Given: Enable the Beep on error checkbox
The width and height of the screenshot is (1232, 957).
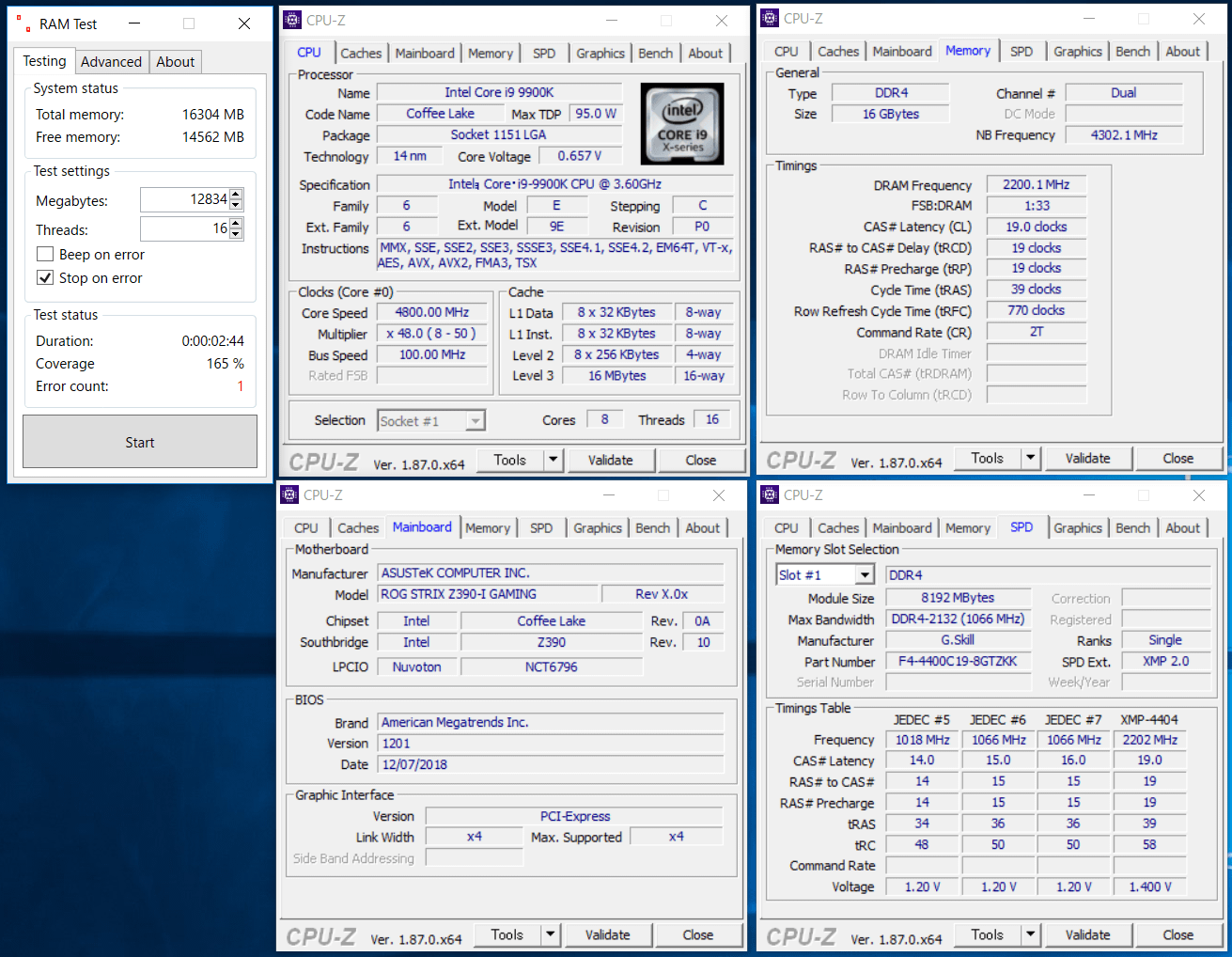Looking at the screenshot, I should 45,255.
